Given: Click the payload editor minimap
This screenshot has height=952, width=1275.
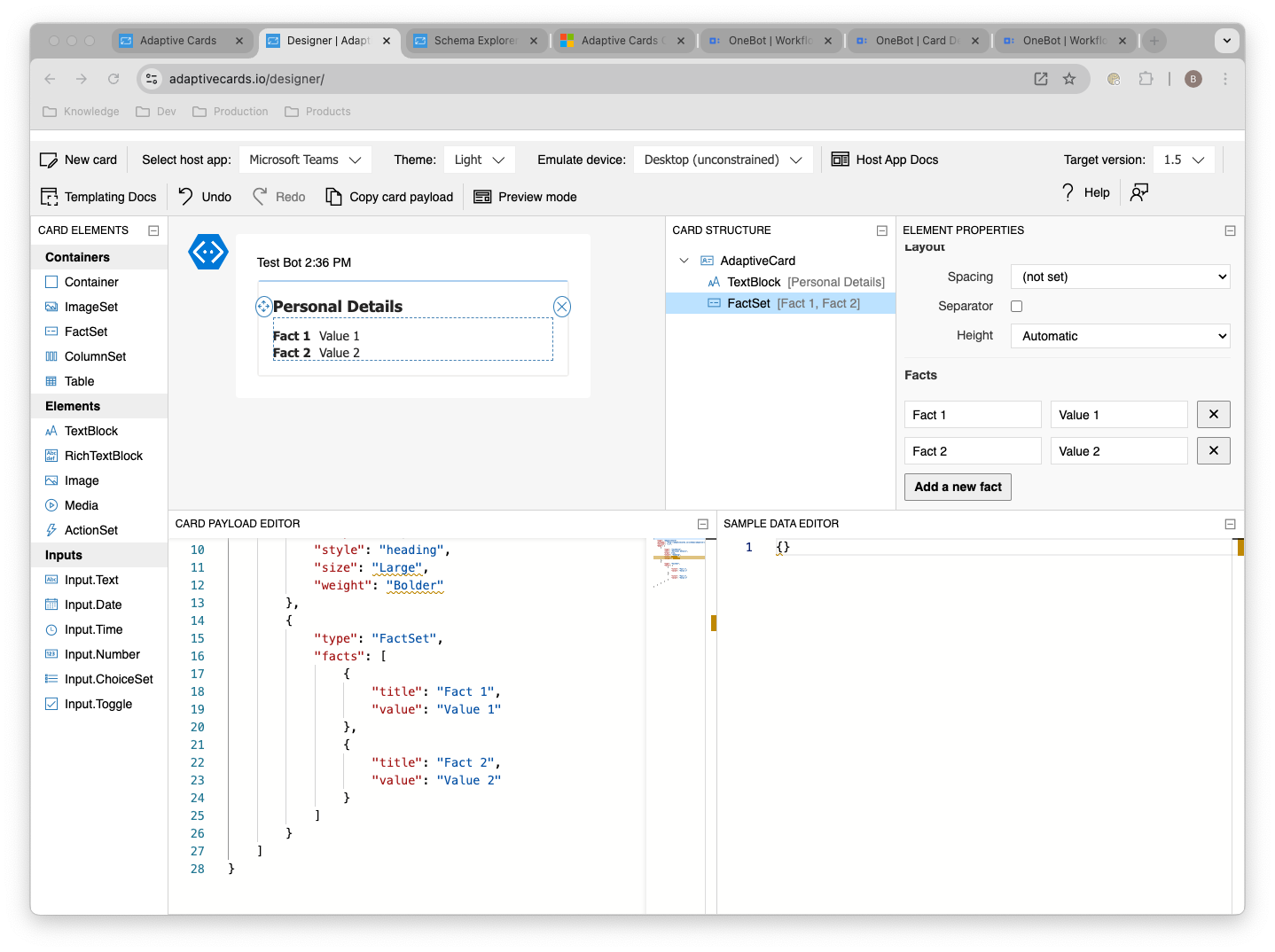Looking at the screenshot, I should (679, 562).
